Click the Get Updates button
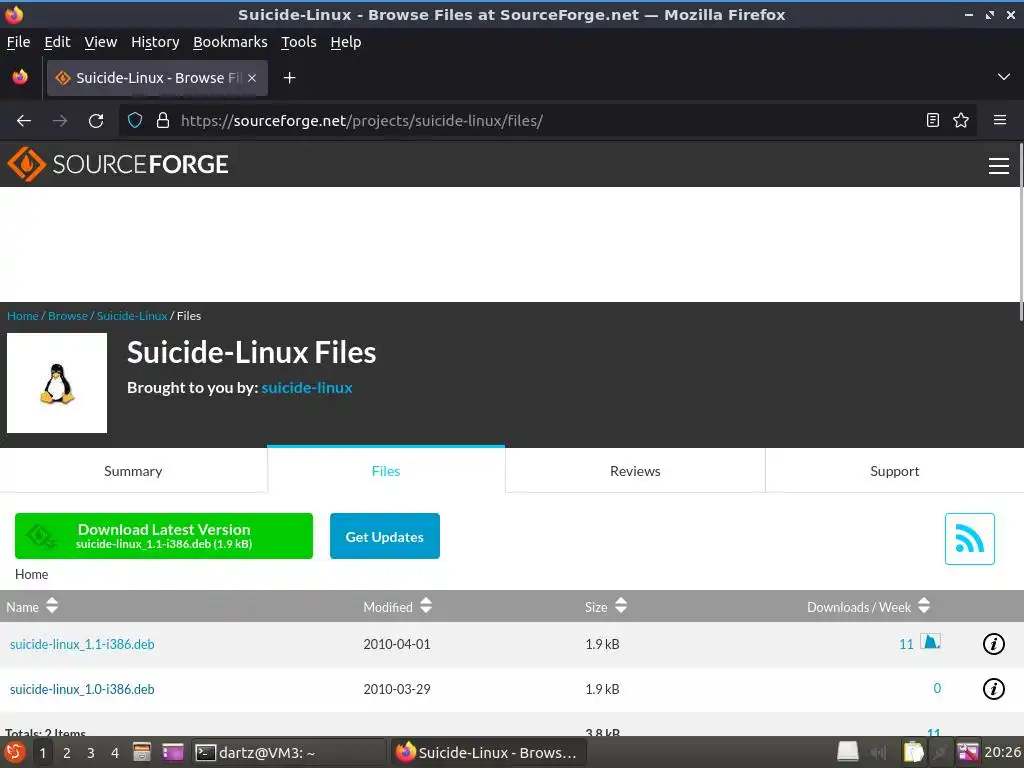 pos(385,536)
